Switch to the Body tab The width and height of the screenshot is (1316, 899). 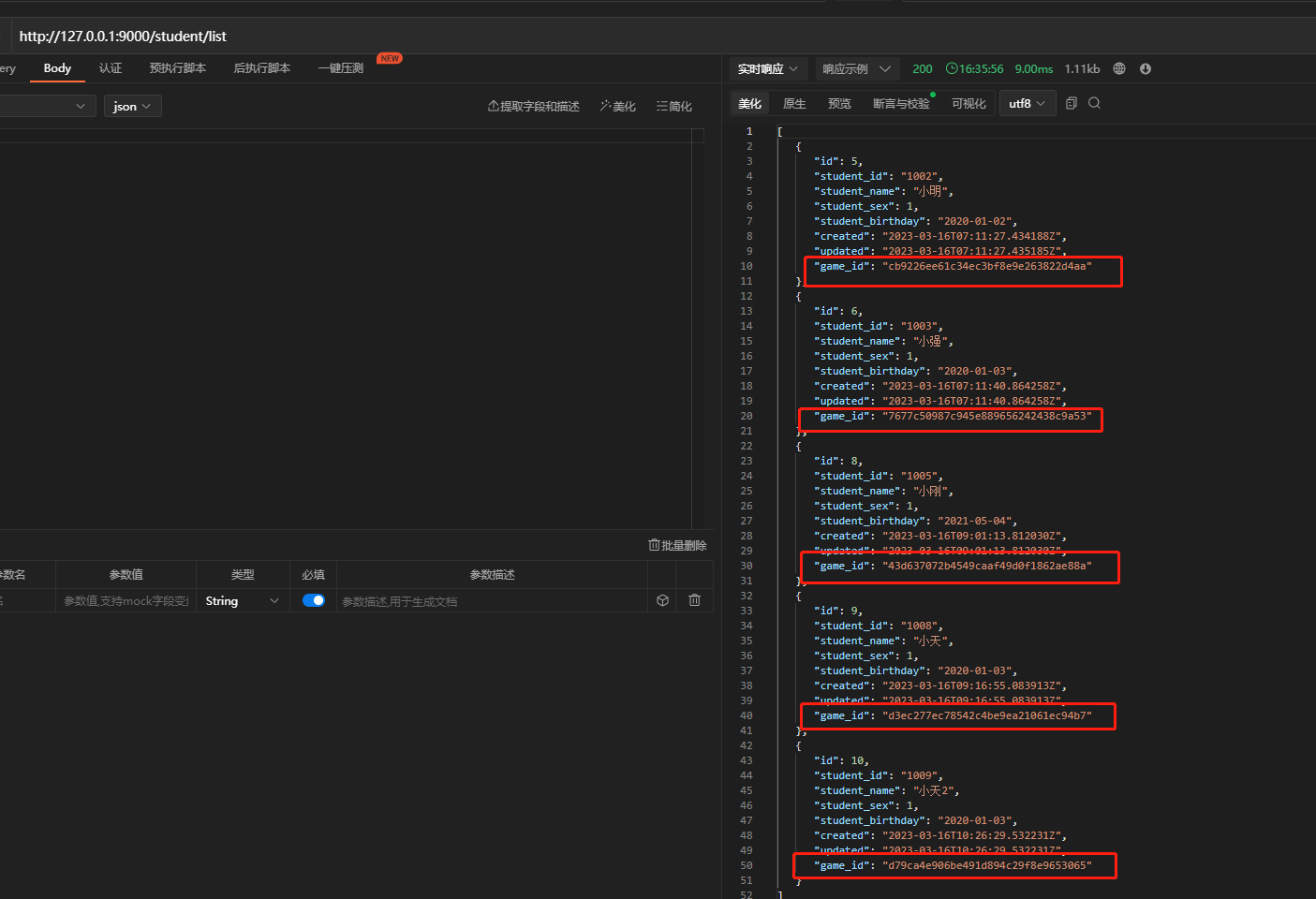[57, 68]
